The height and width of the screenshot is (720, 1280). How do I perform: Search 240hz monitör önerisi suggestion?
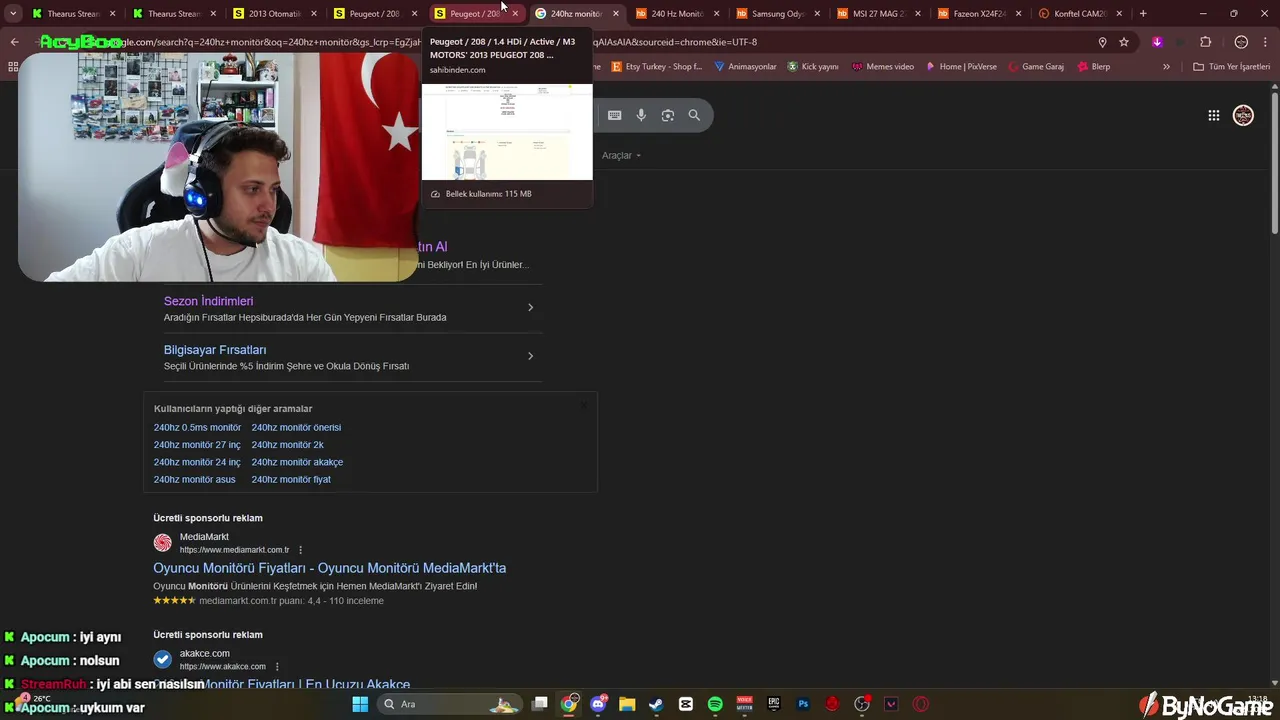point(296,427)
